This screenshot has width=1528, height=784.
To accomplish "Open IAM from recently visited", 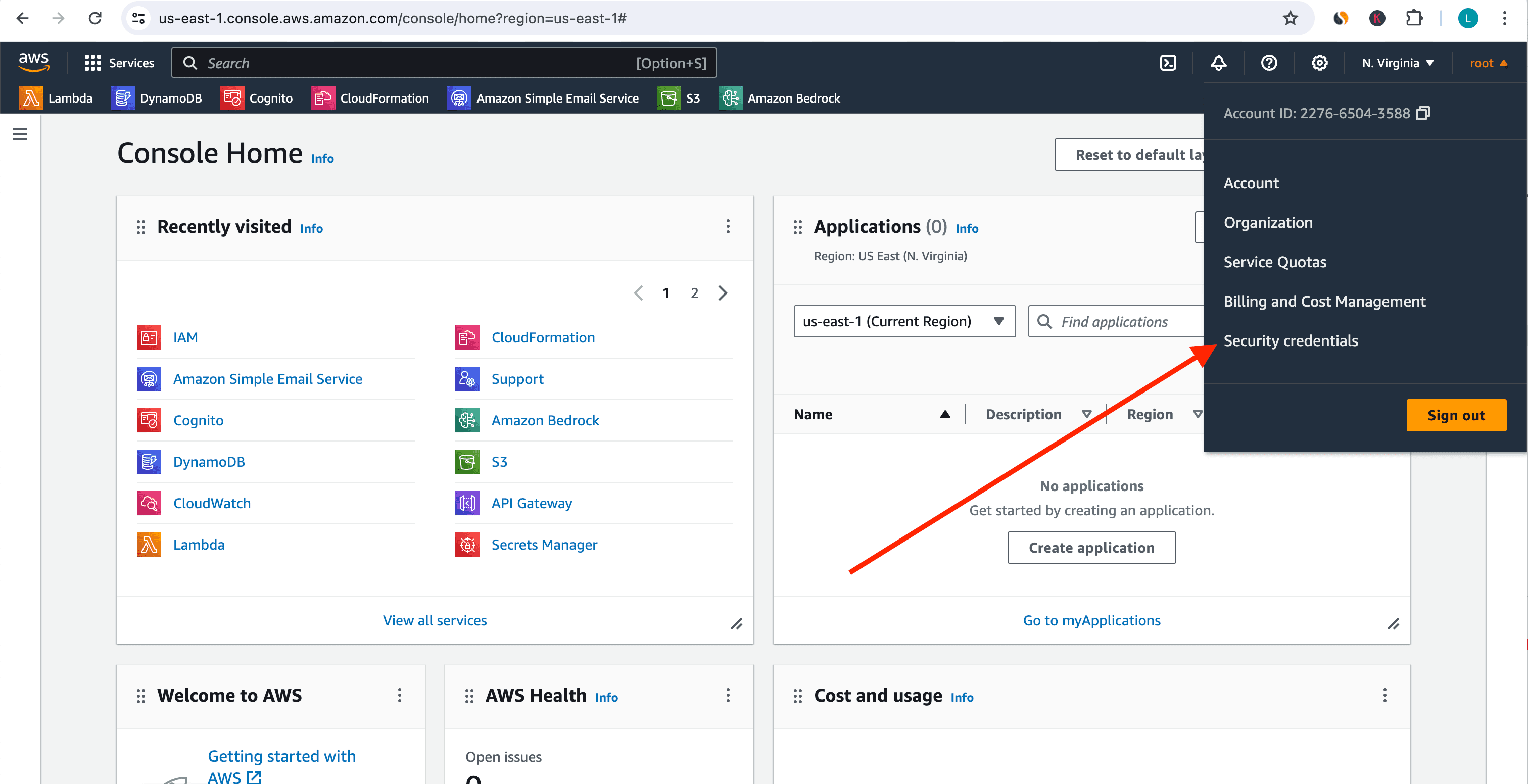I will 185,337.
